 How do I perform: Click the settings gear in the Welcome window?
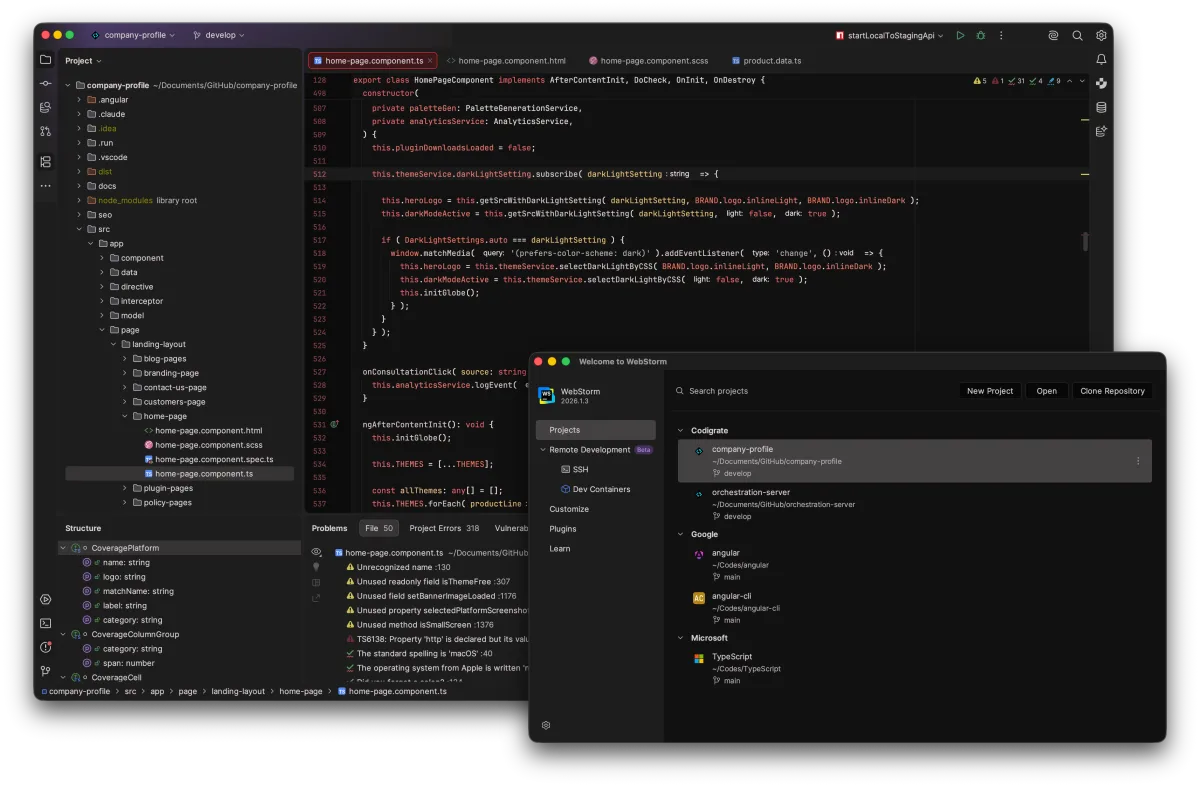click(x=546, y=725)
